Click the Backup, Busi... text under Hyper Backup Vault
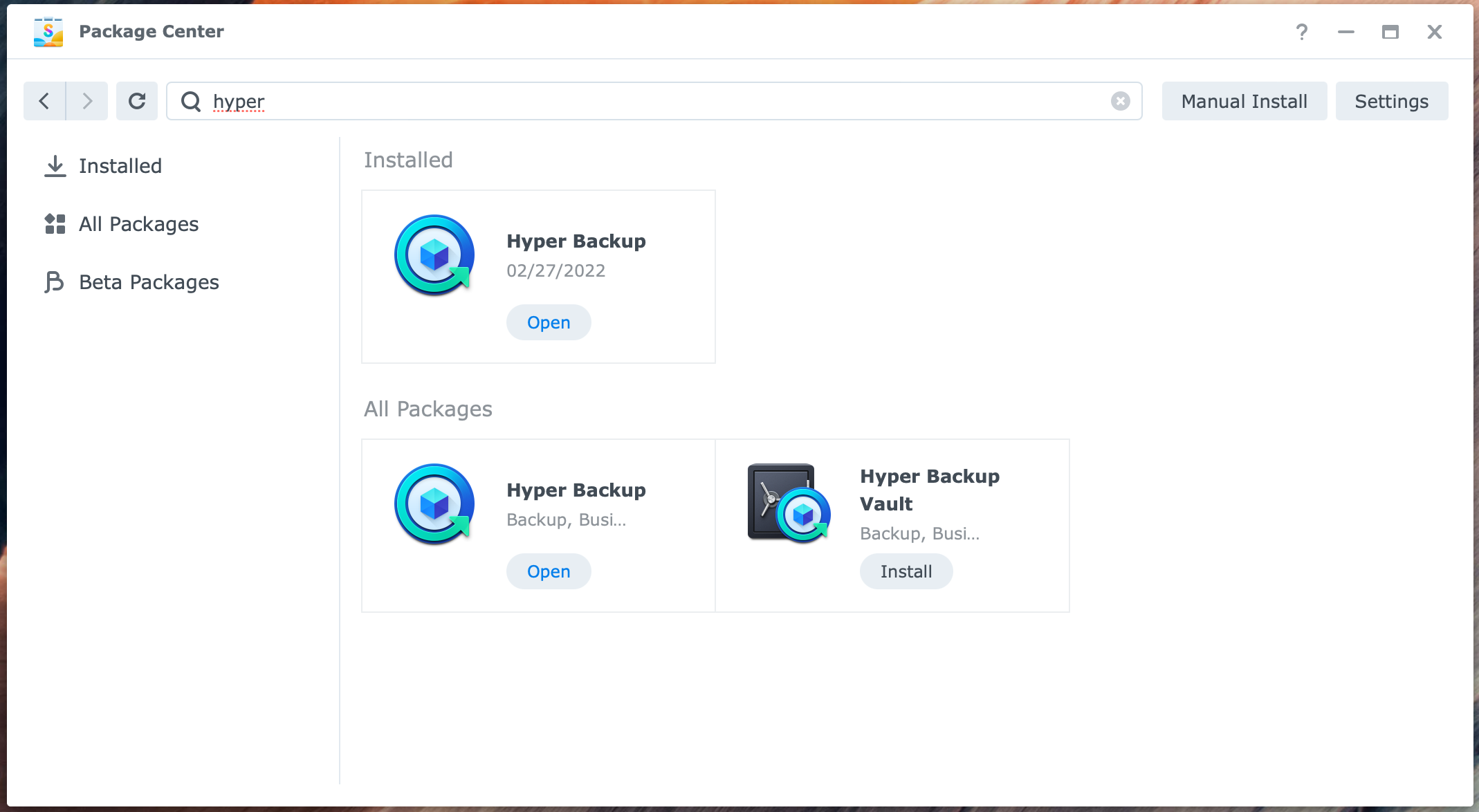Image resolution: width=1479 pixels, height=812 pixels. pyautogui.click(x=920, y=533)
